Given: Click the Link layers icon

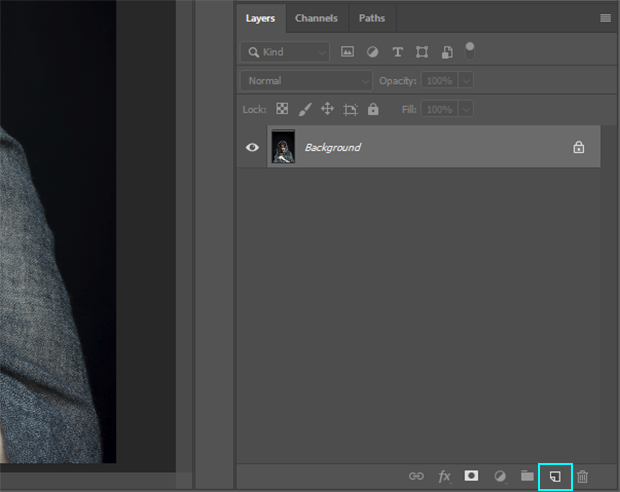Looking at the screenshot, I should tap(416, 476).
